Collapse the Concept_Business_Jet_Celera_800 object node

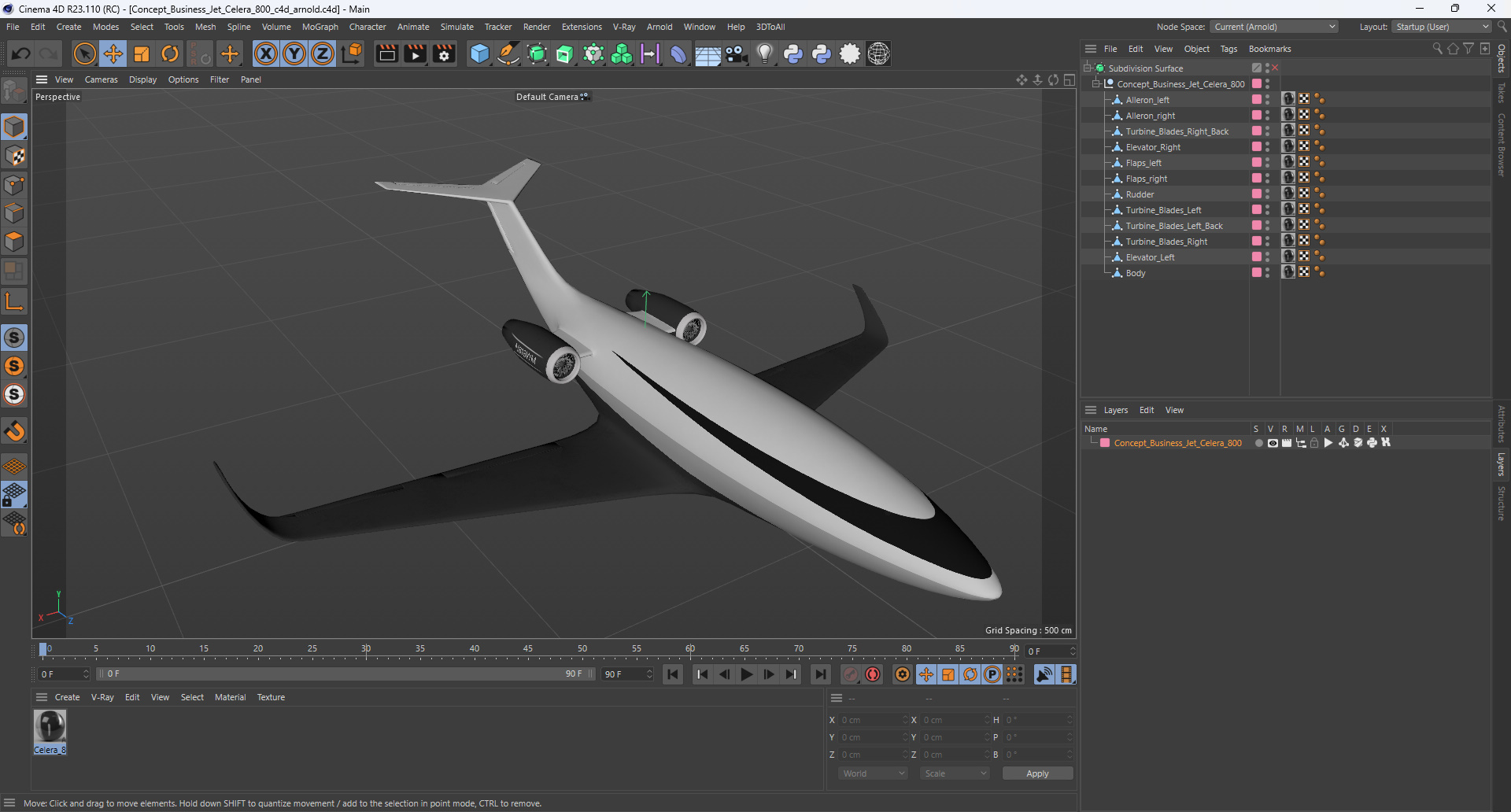(x=1096, y=84)
